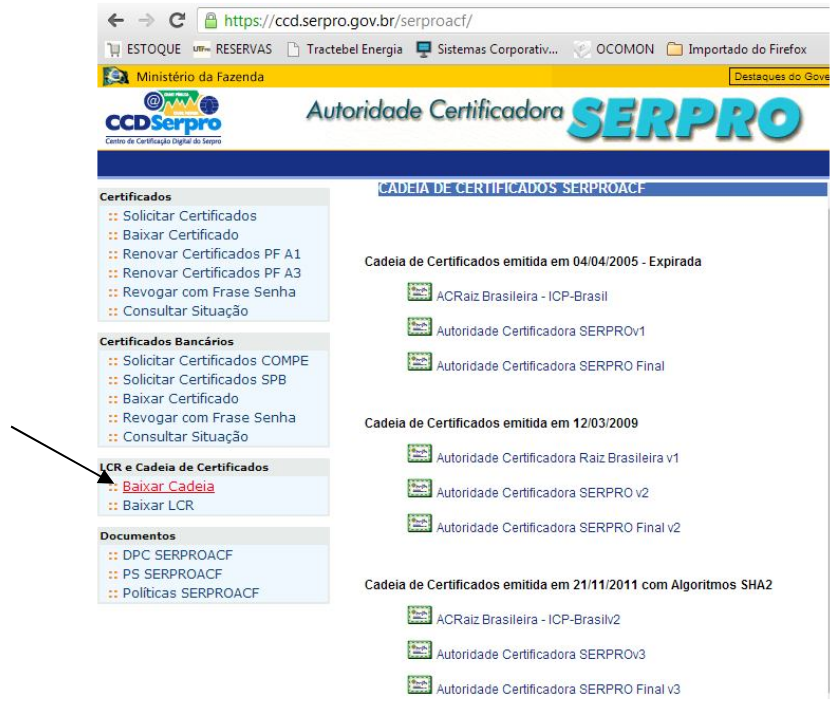Click the certificate icon beside ACRaiz Brasileira - ICP-Brasil
Image resolution: width=837 pixels, height=718 pixels.
coord(420,292)
